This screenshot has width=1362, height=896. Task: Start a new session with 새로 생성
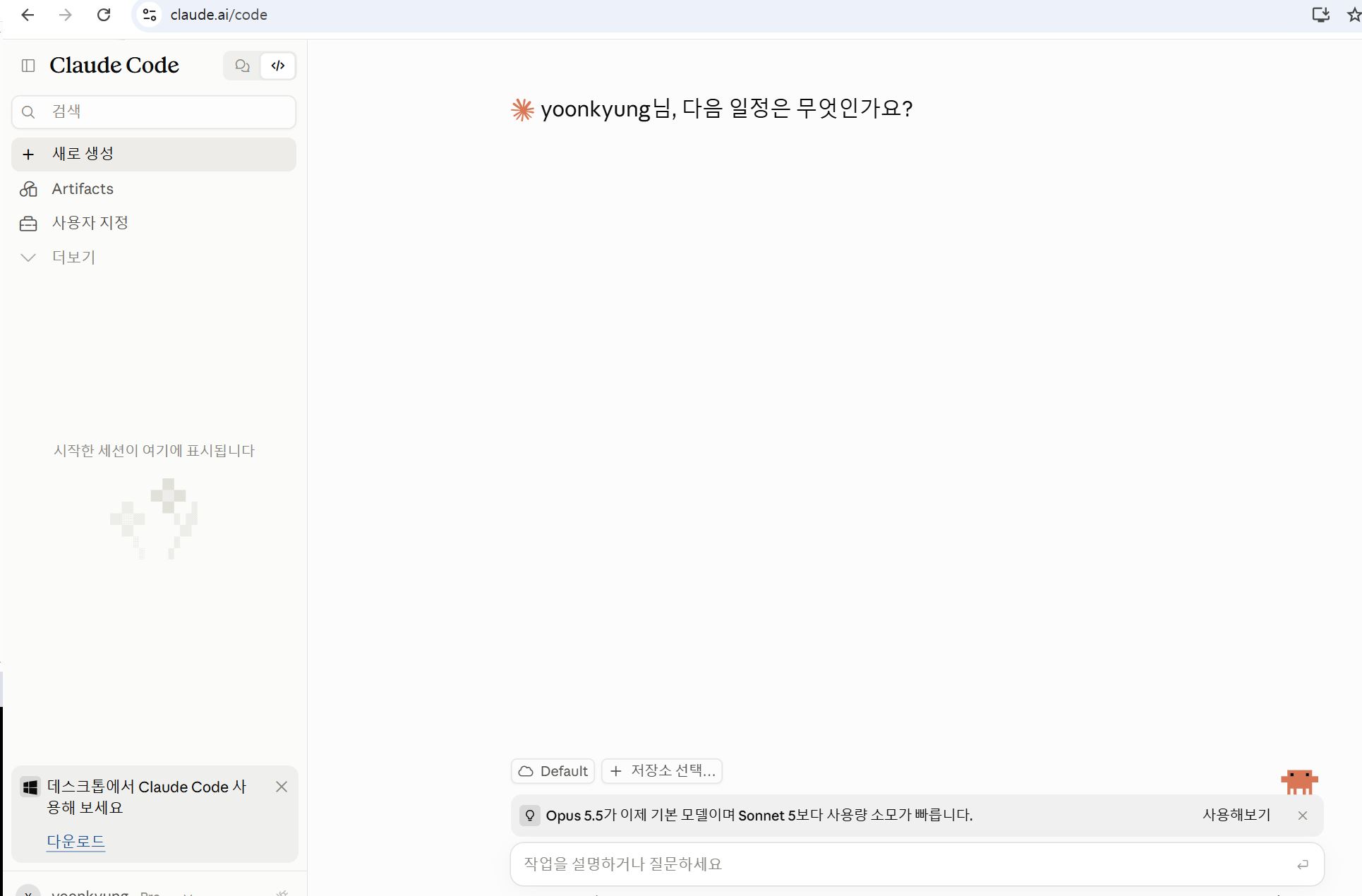pos(154,154)
